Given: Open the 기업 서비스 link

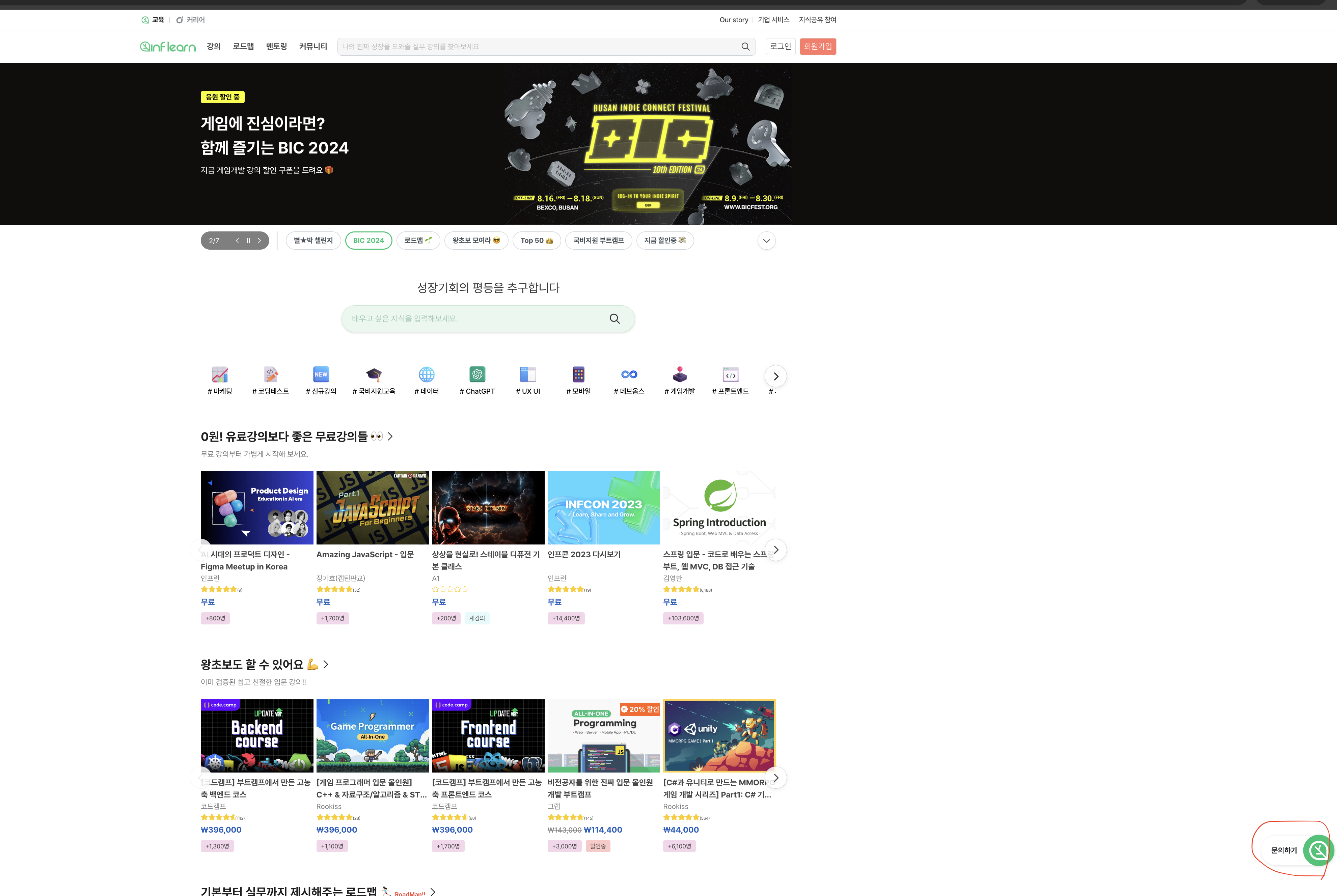Looking at the screenshot, I should pos(773,20).
